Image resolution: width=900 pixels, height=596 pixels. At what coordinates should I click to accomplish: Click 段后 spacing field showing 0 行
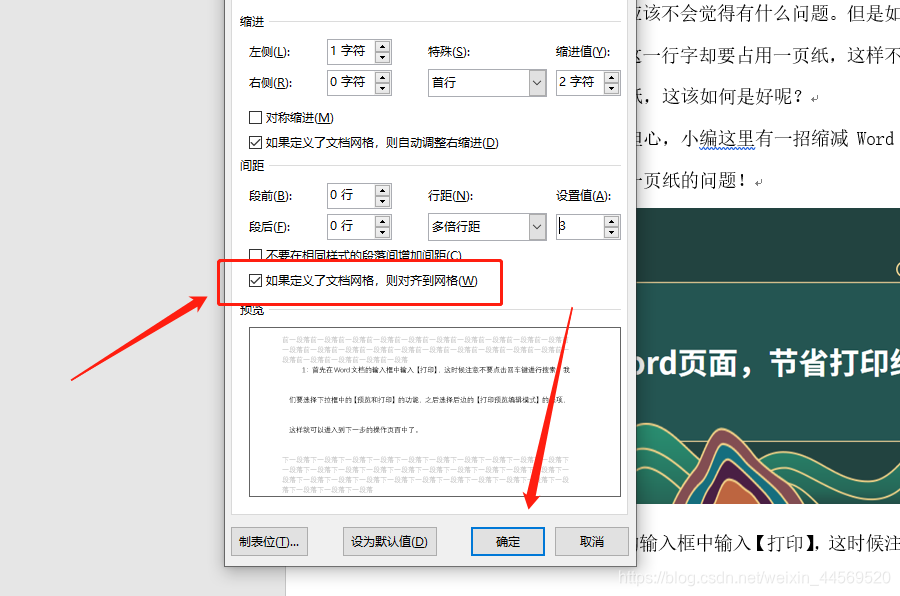351,227
